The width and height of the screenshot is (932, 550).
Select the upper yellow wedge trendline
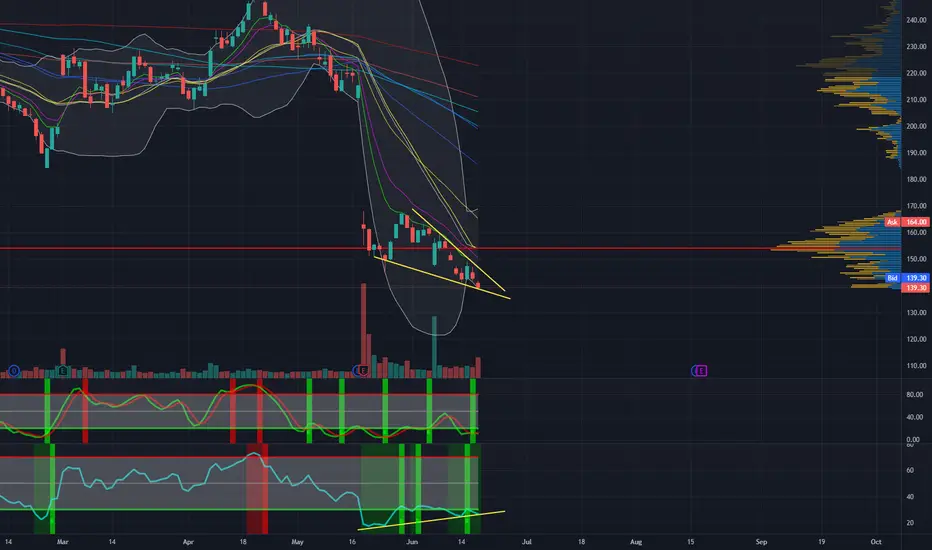(x=458, y=249)
